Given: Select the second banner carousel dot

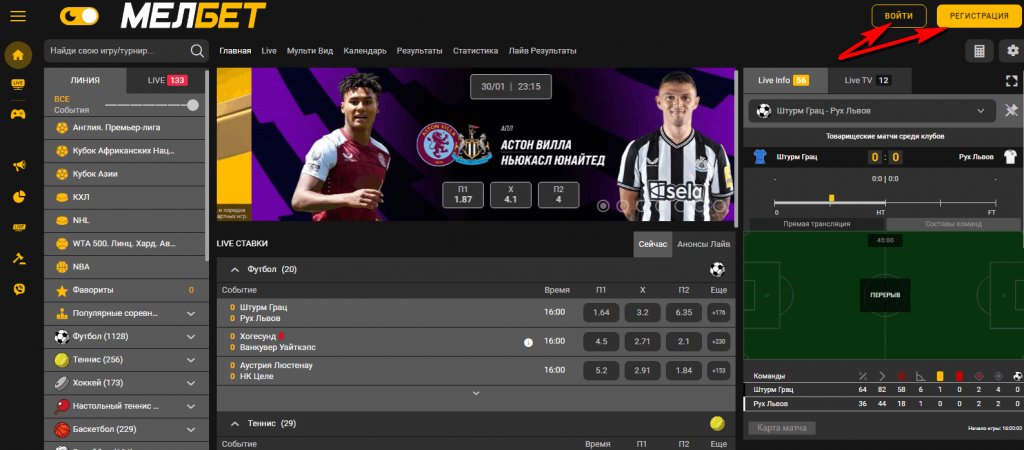Looking at the screenshot, I should (622, 206).
